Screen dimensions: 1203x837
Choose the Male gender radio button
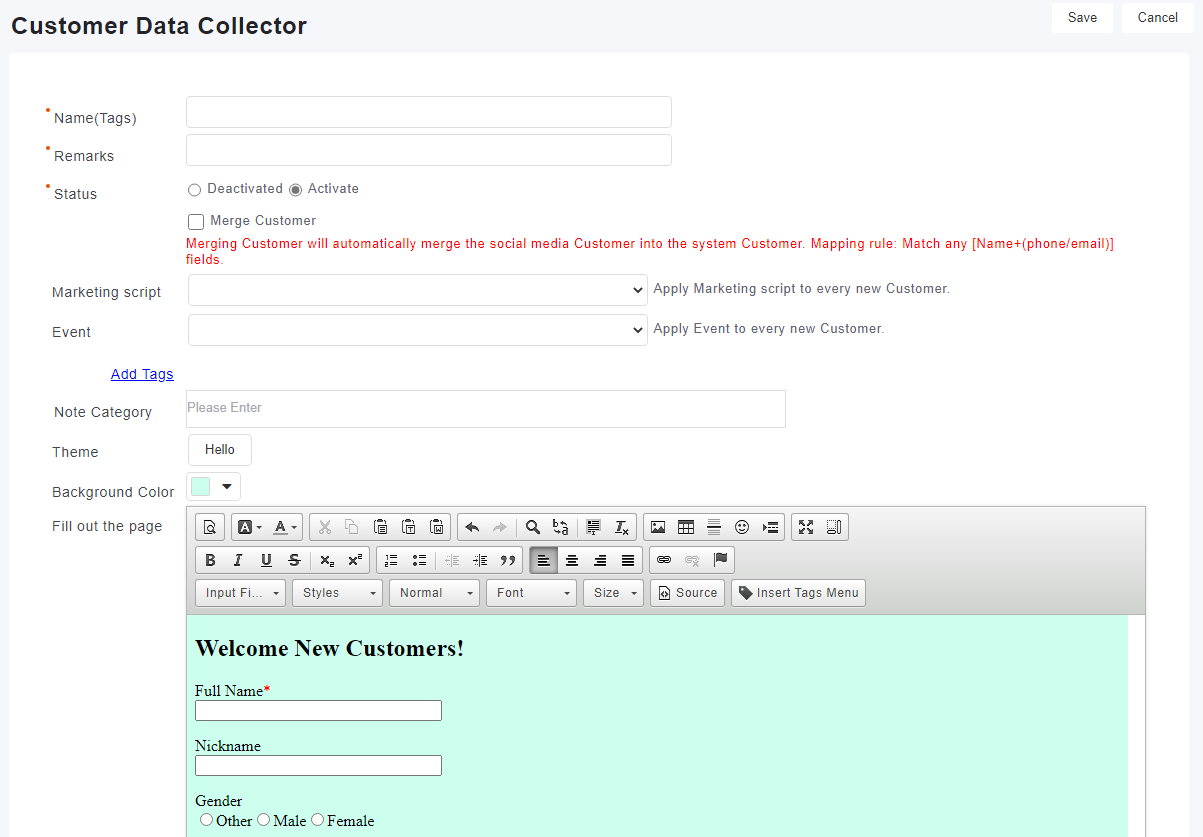click(264, 820)
